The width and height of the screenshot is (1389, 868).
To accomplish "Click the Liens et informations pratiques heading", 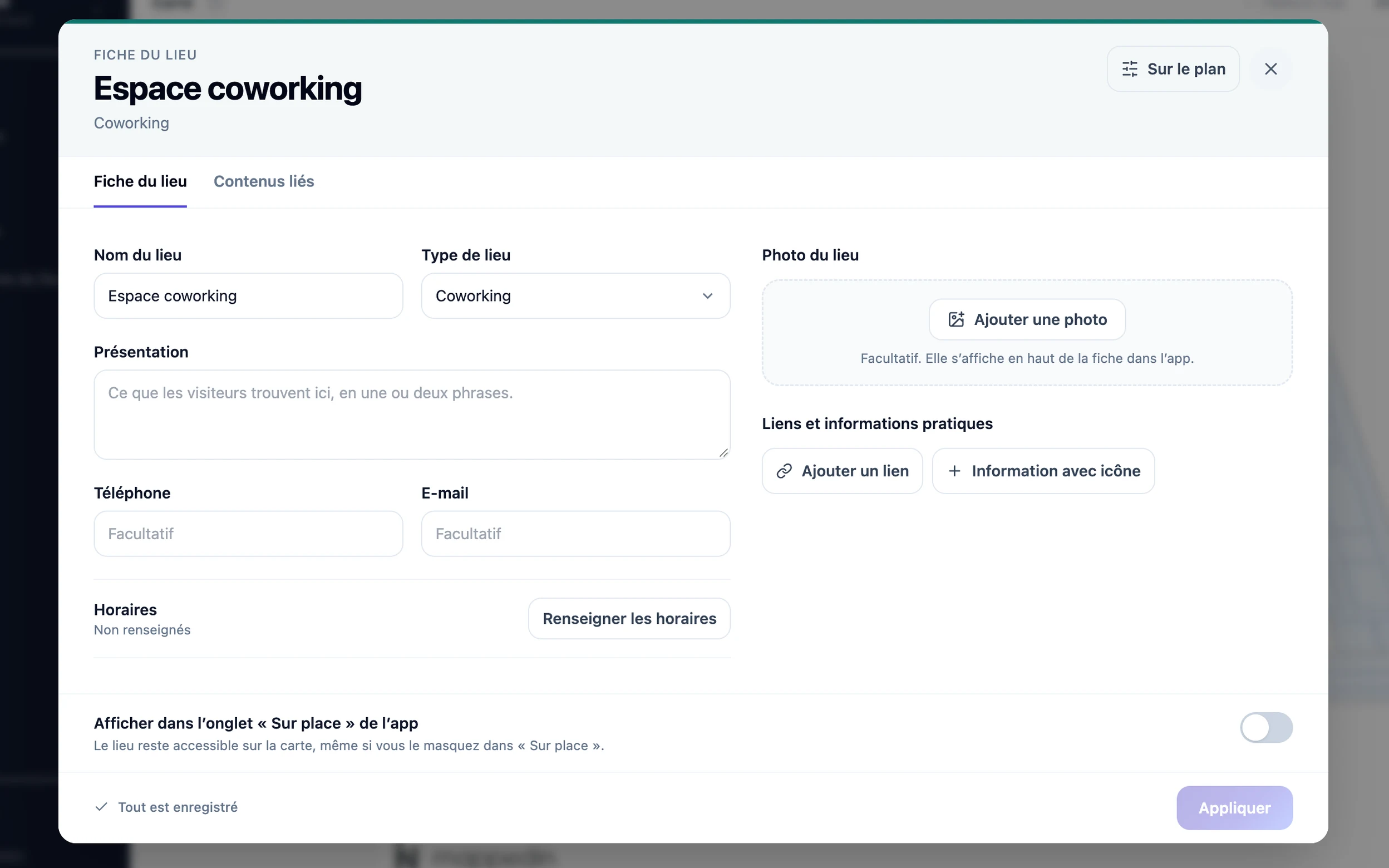I will (877, 423).
